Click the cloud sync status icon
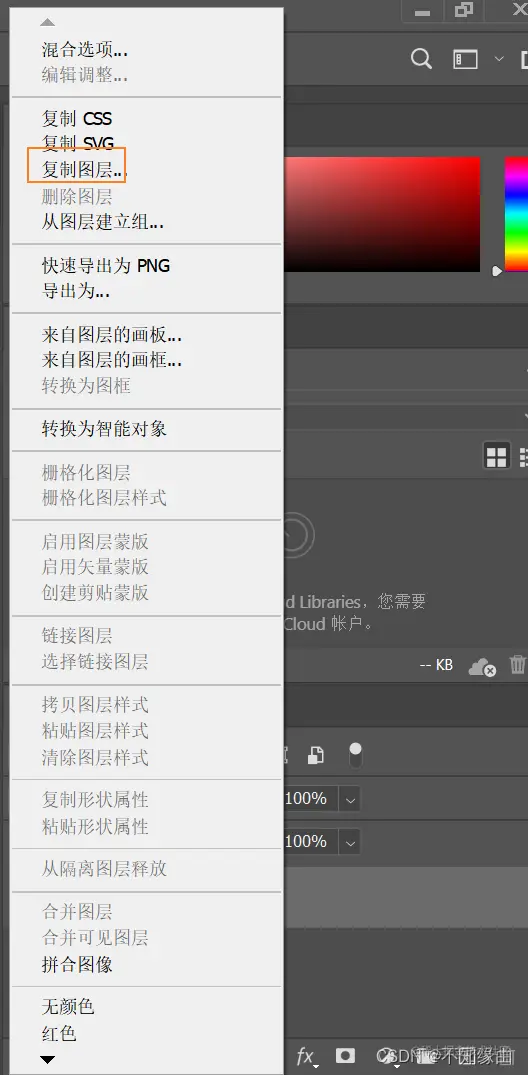 coord(482,666)
